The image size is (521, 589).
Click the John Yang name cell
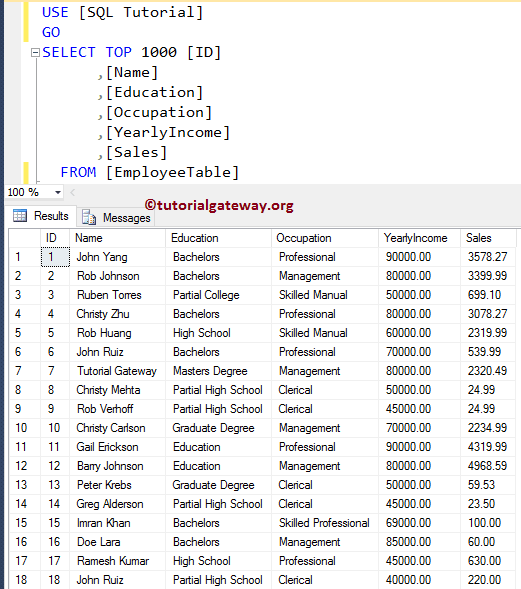[x=117, y=257]
